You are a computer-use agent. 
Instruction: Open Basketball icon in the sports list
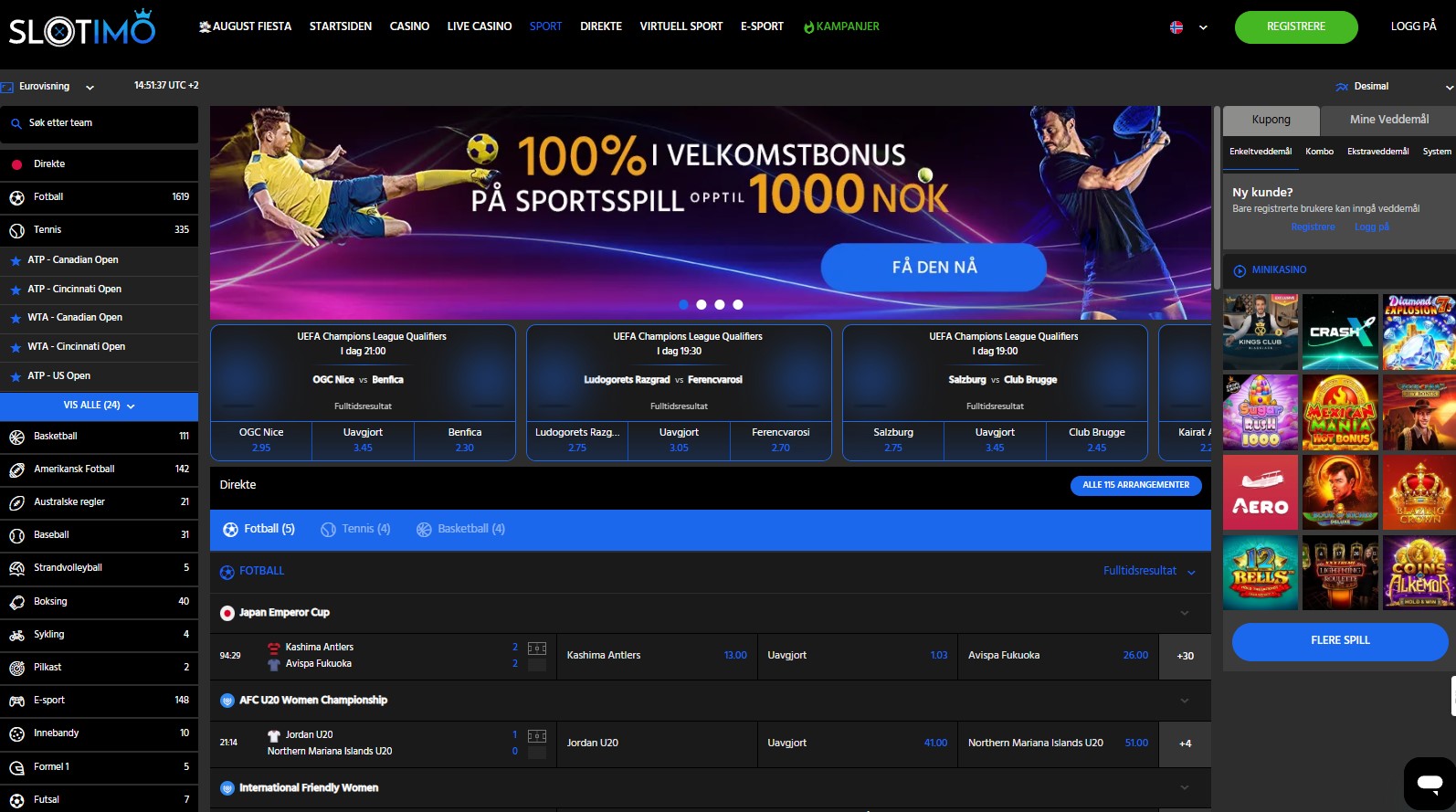(x=16, y=437)
